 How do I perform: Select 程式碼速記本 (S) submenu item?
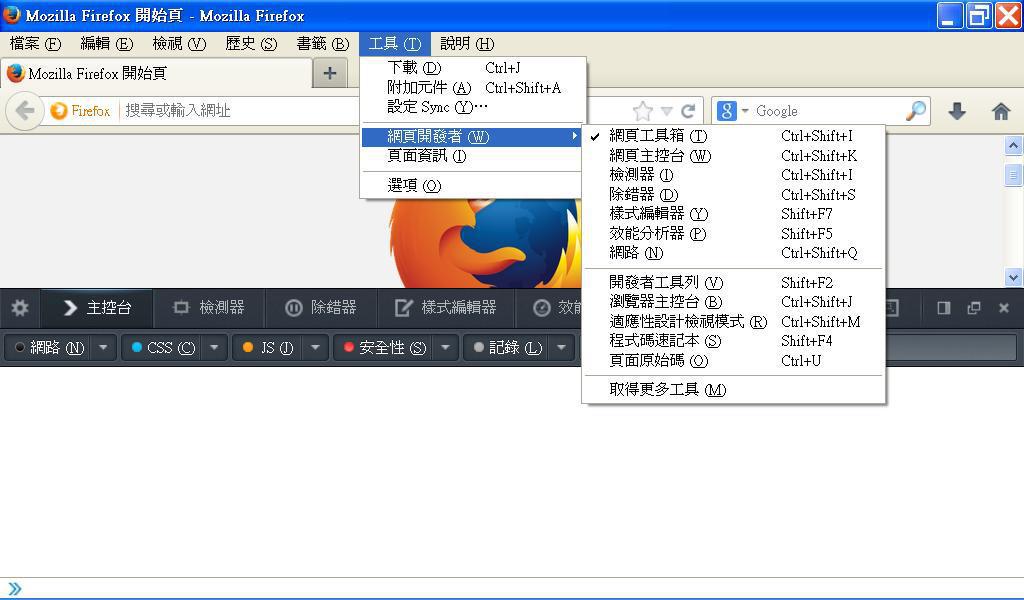733,341
